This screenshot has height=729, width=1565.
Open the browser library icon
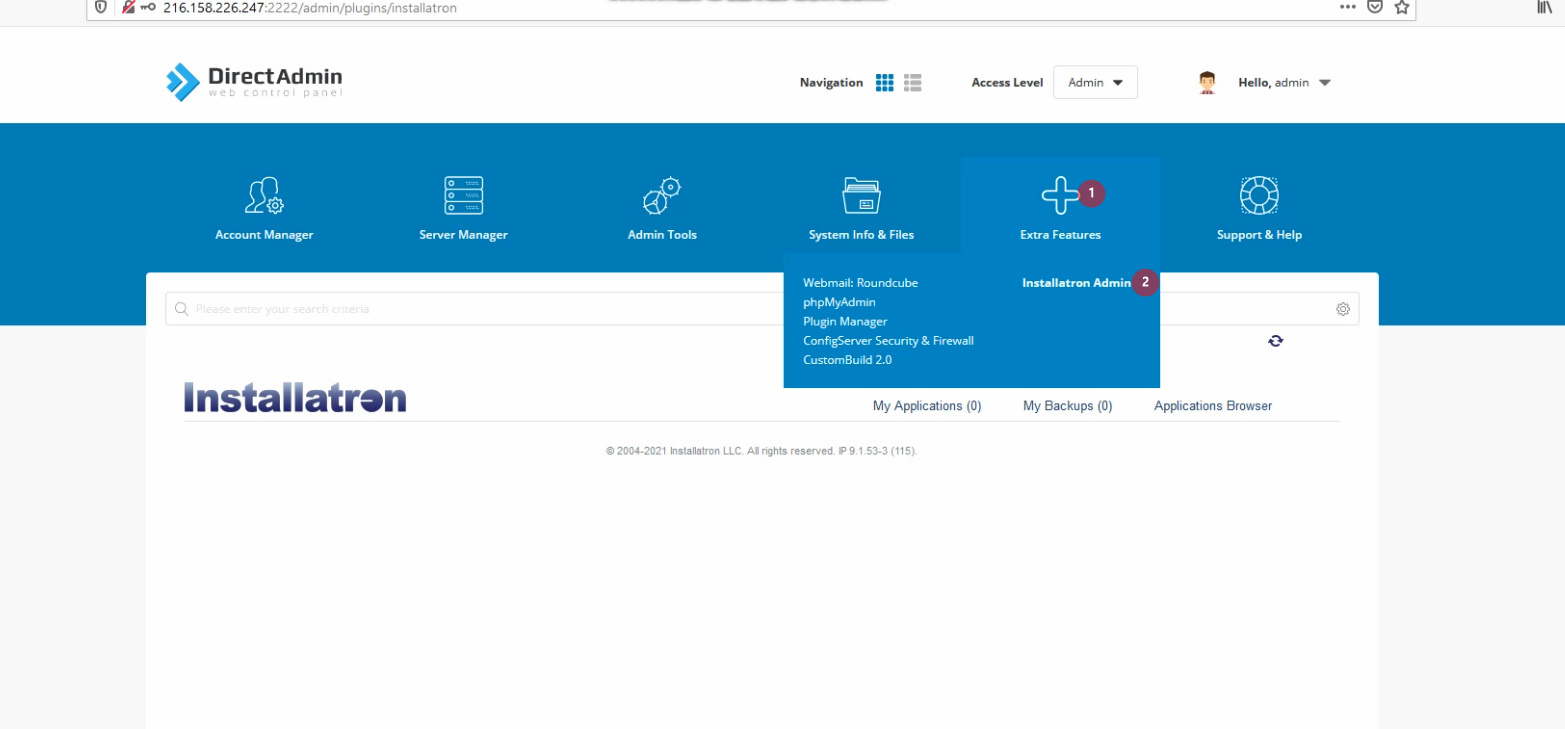1545,7
